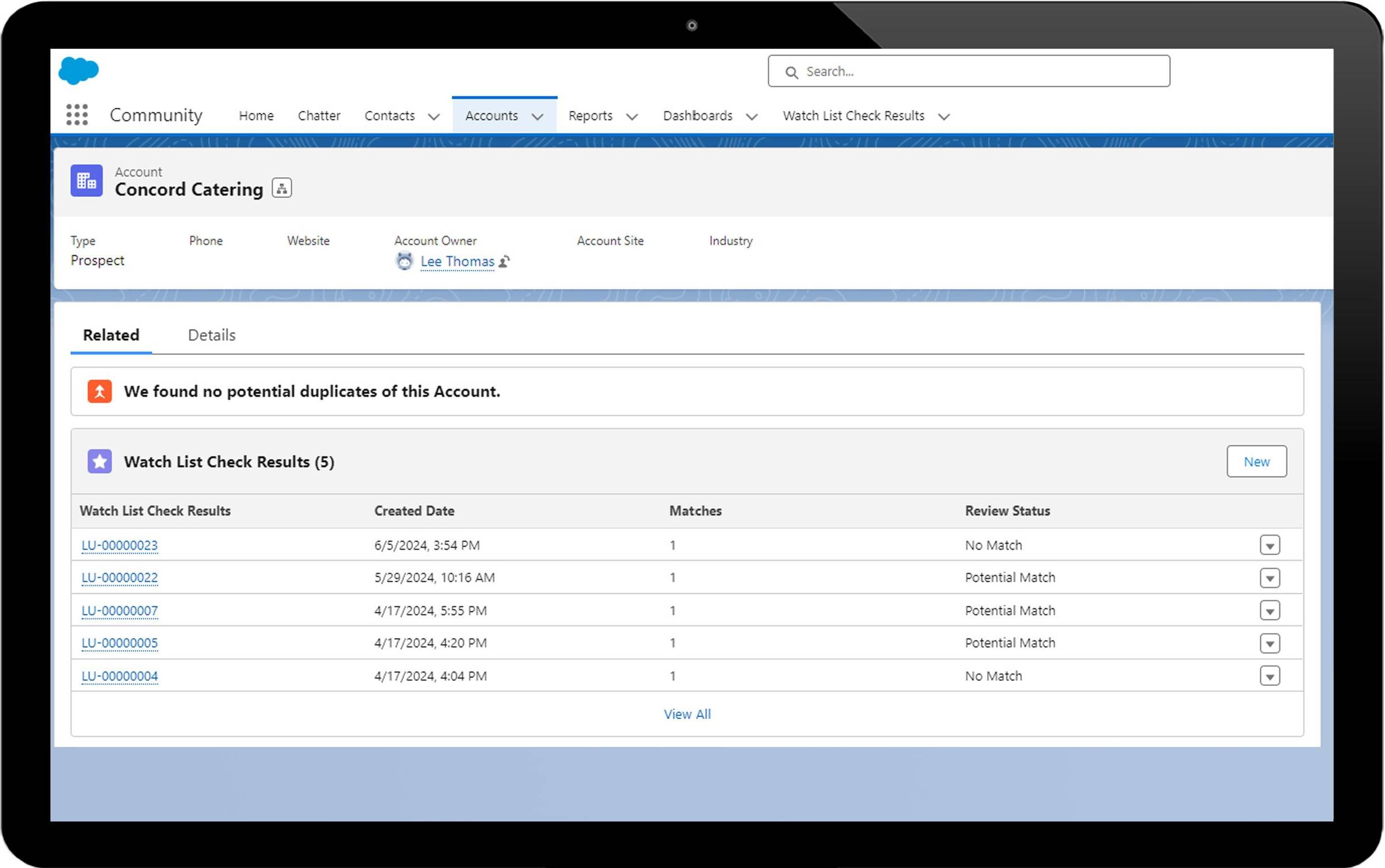The image size is (1385, 868).
Task: Open the App Launcher grid icon
Action: [x=77, y=115]
